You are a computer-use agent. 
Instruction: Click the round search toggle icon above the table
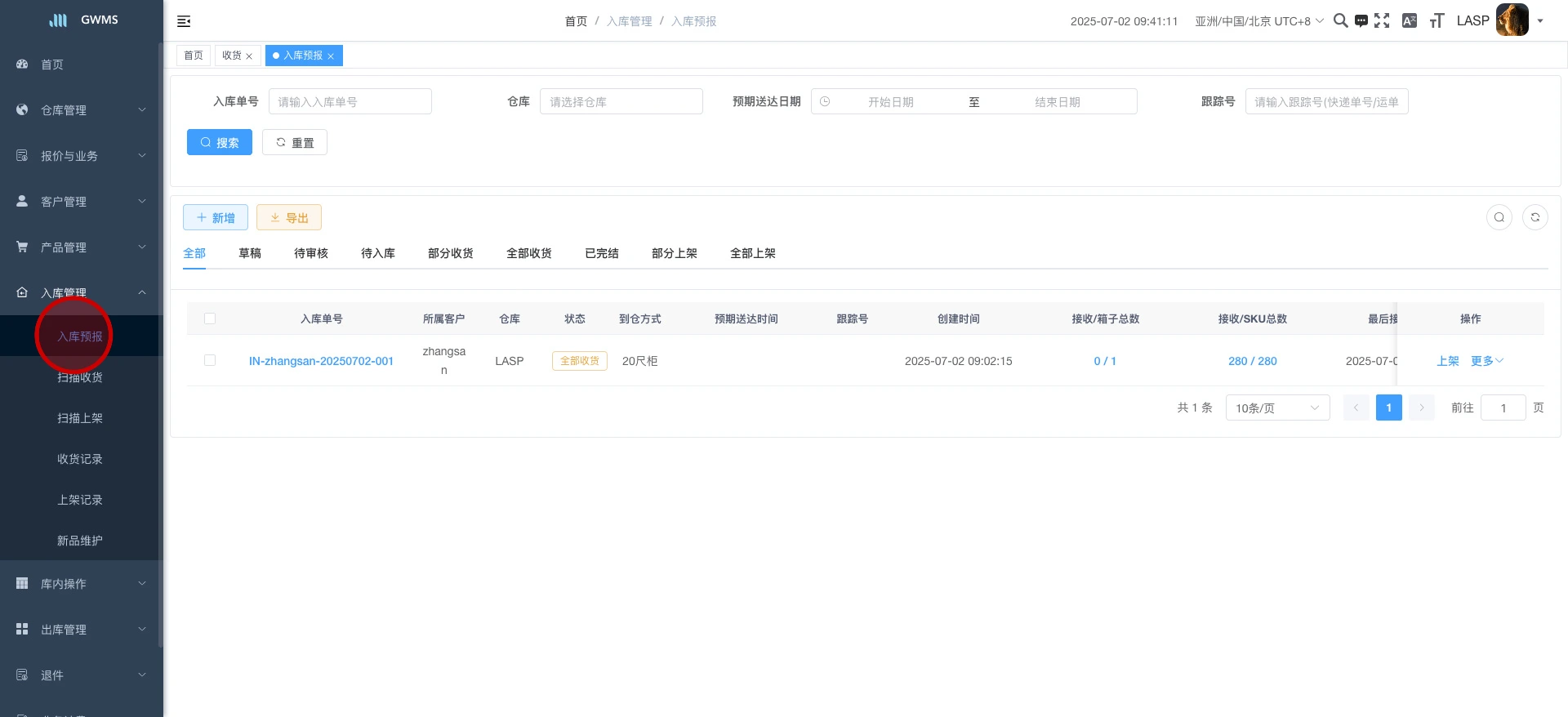click(1499, 217)
